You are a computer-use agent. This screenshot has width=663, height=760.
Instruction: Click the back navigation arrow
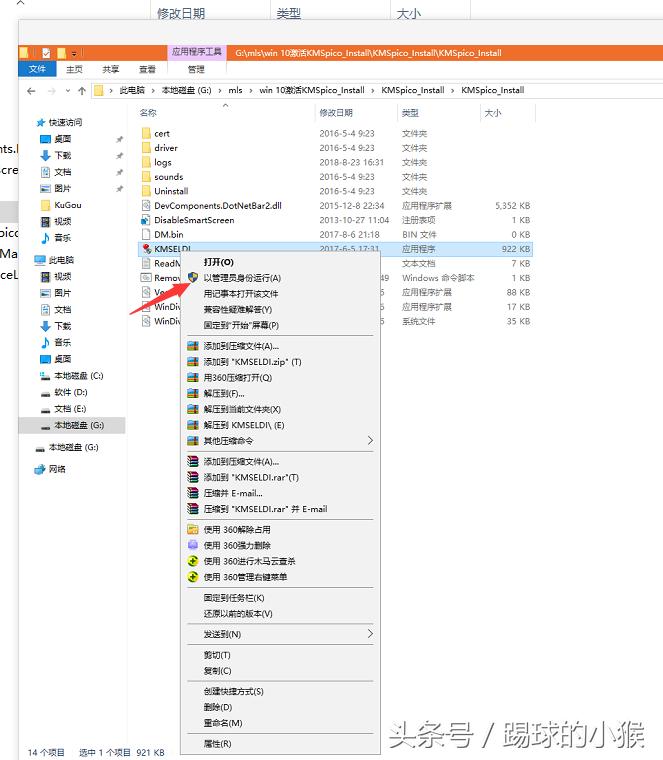pyautogui.click(x=32, y=91)
